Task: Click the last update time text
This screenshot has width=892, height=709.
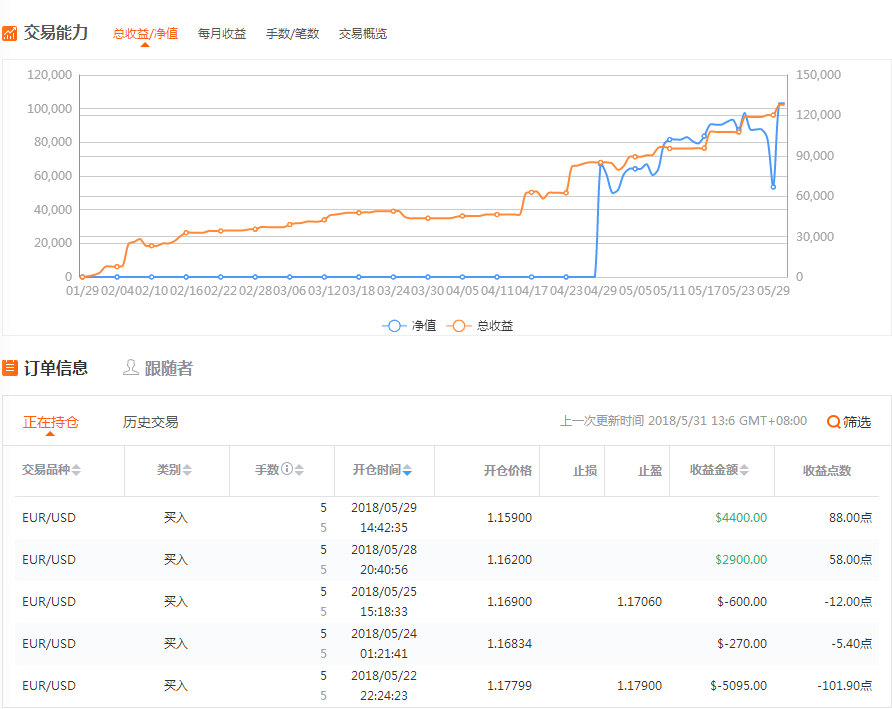Action: tap(683, 421)
